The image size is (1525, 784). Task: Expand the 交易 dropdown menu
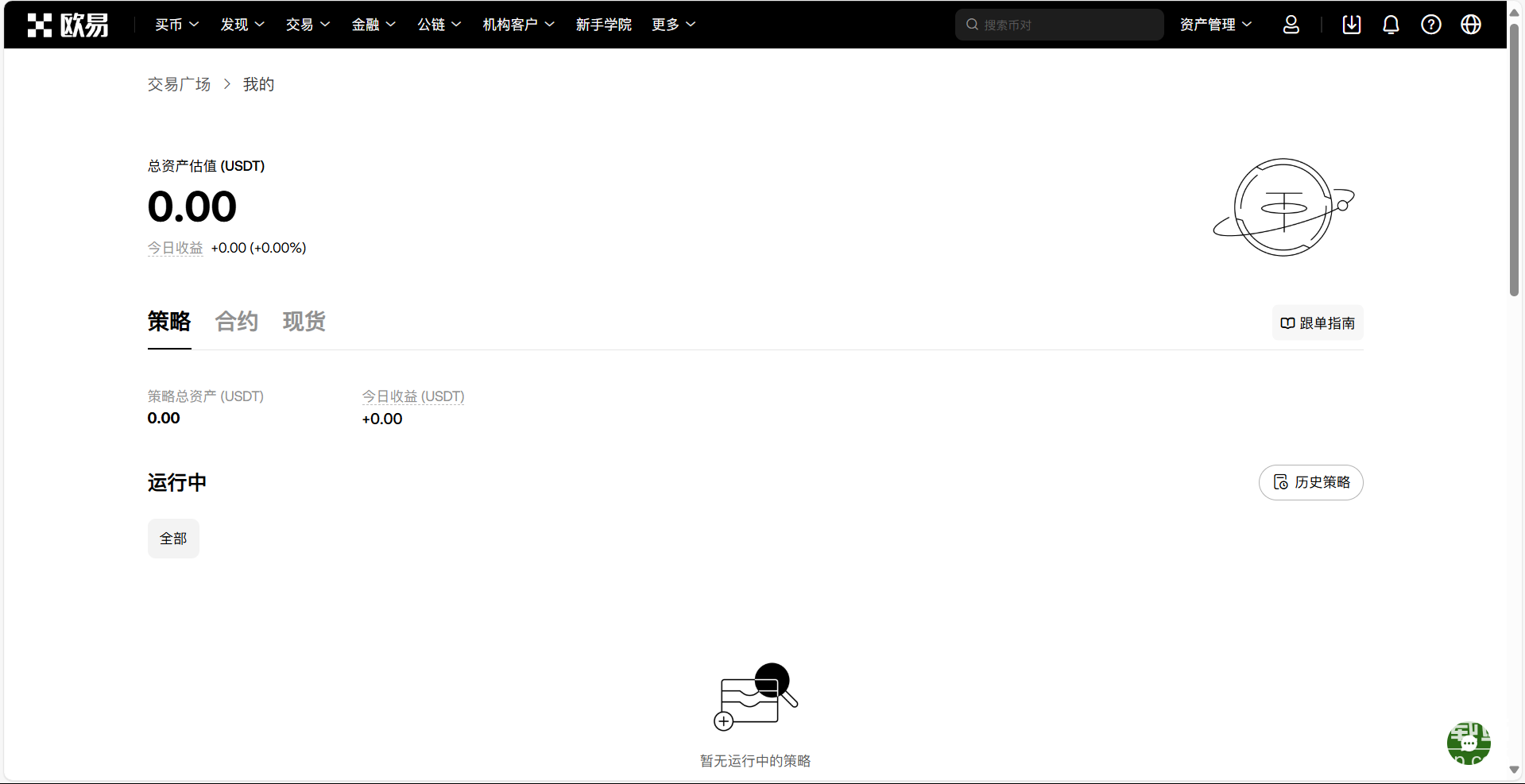(x=308, y=25)
